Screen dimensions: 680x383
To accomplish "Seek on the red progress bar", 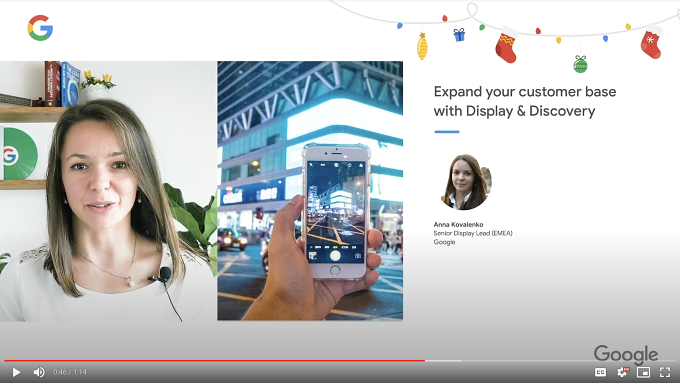I will pos(340,360).
